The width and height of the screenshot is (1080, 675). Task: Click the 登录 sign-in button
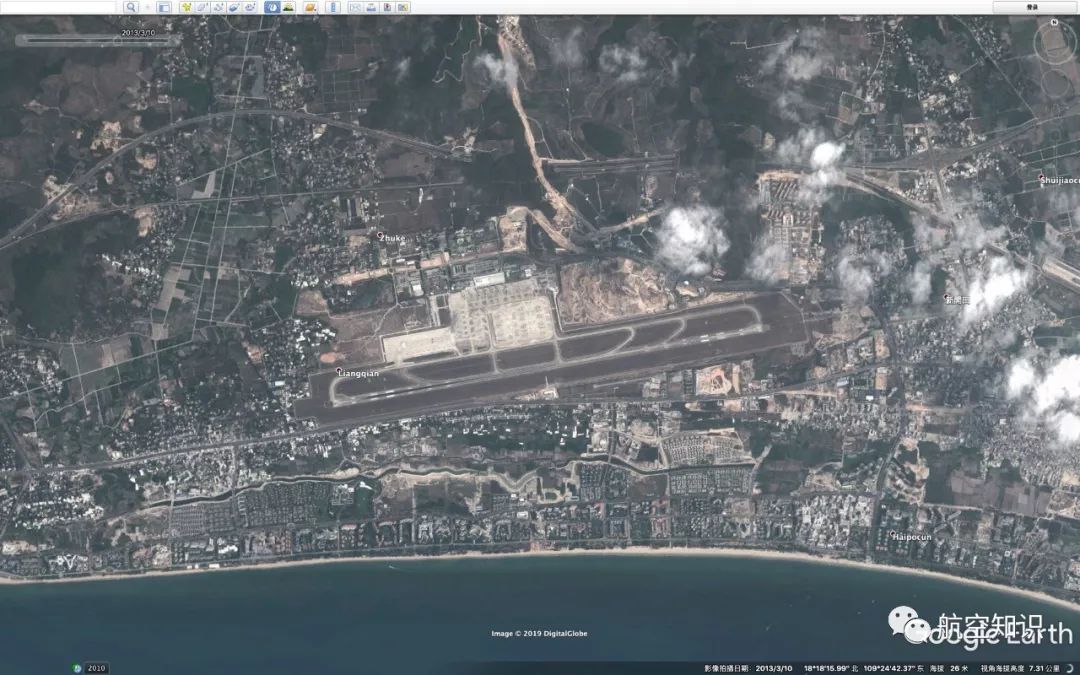coord(1032,7)
